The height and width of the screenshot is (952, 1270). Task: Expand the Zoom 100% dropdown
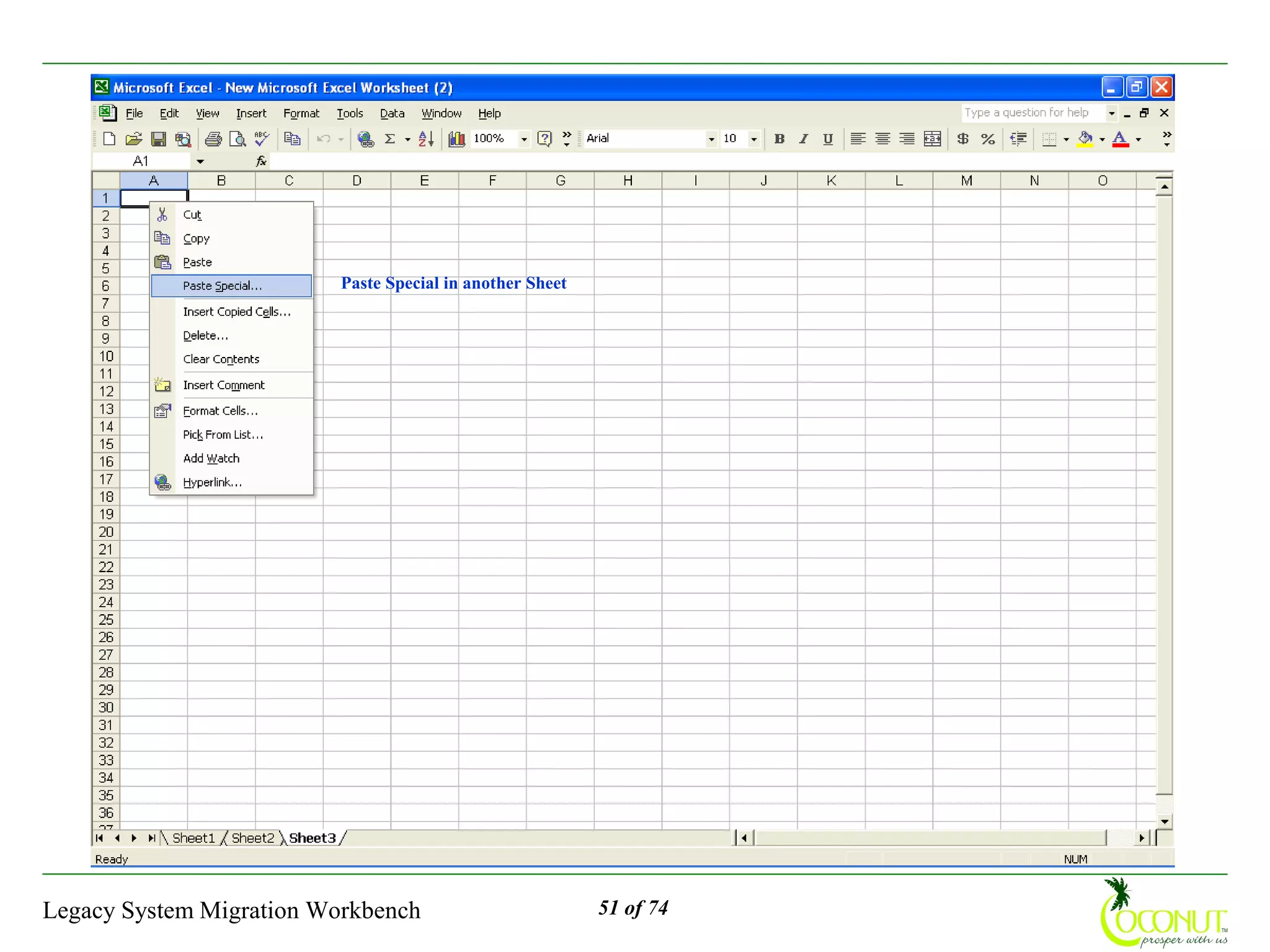(x=524, y=139)
